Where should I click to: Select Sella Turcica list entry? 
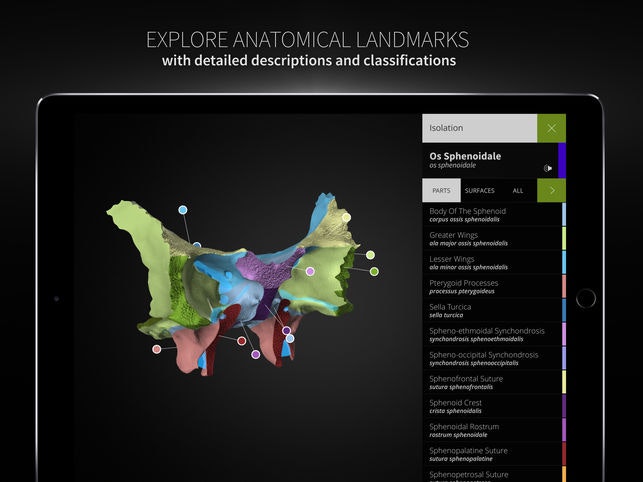[x=492, y=310]
